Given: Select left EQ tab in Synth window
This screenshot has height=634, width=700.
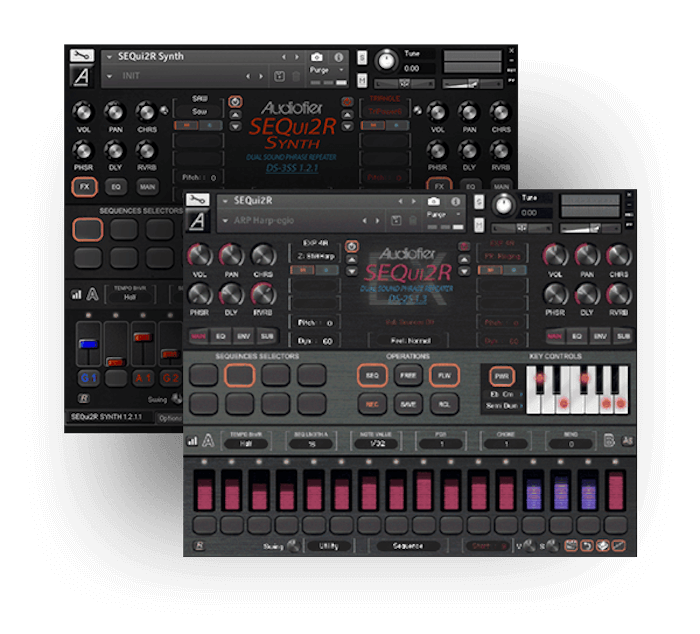Looking at the screenshot, I should [x=116, y=187].
